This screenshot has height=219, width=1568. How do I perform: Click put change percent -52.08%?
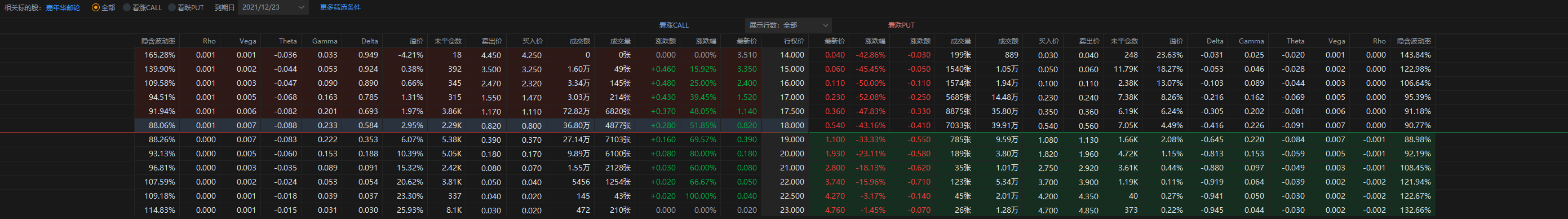[x=870, y=97]
